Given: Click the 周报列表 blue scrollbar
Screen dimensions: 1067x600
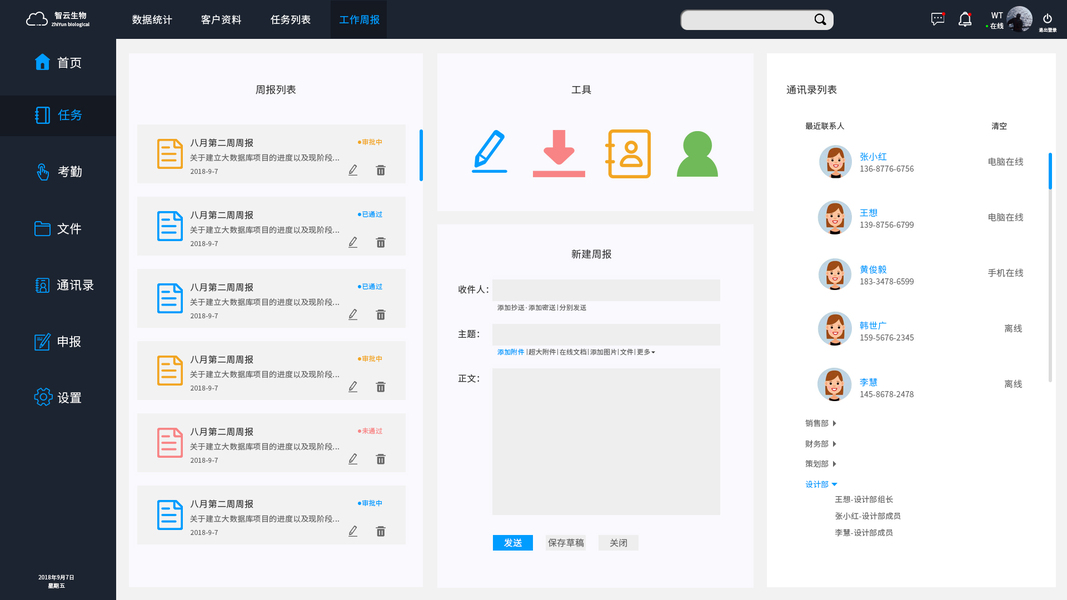Looking at the screenshot, I should coord(421,155).
